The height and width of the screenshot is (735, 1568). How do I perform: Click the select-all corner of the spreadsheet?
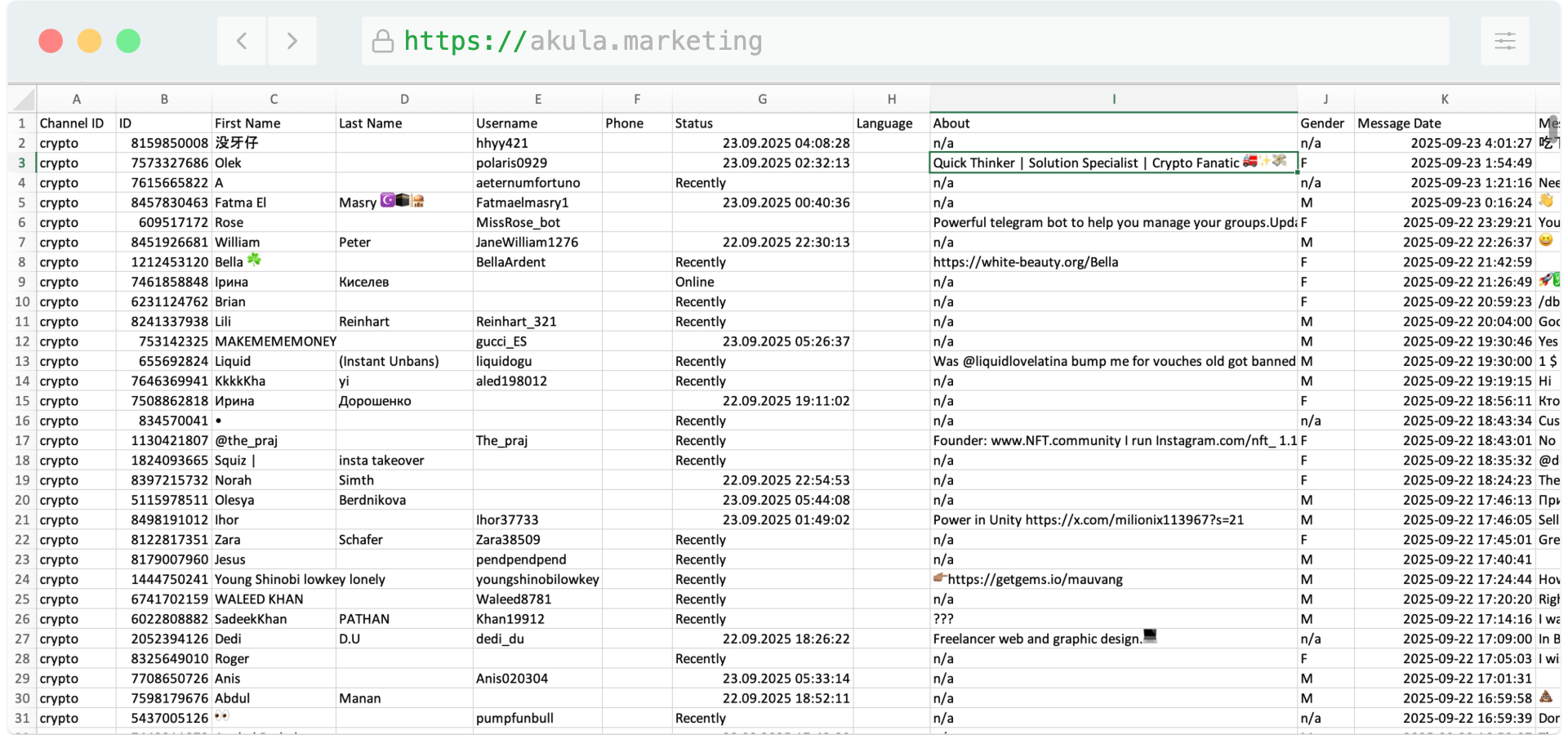tap(23, 99)
